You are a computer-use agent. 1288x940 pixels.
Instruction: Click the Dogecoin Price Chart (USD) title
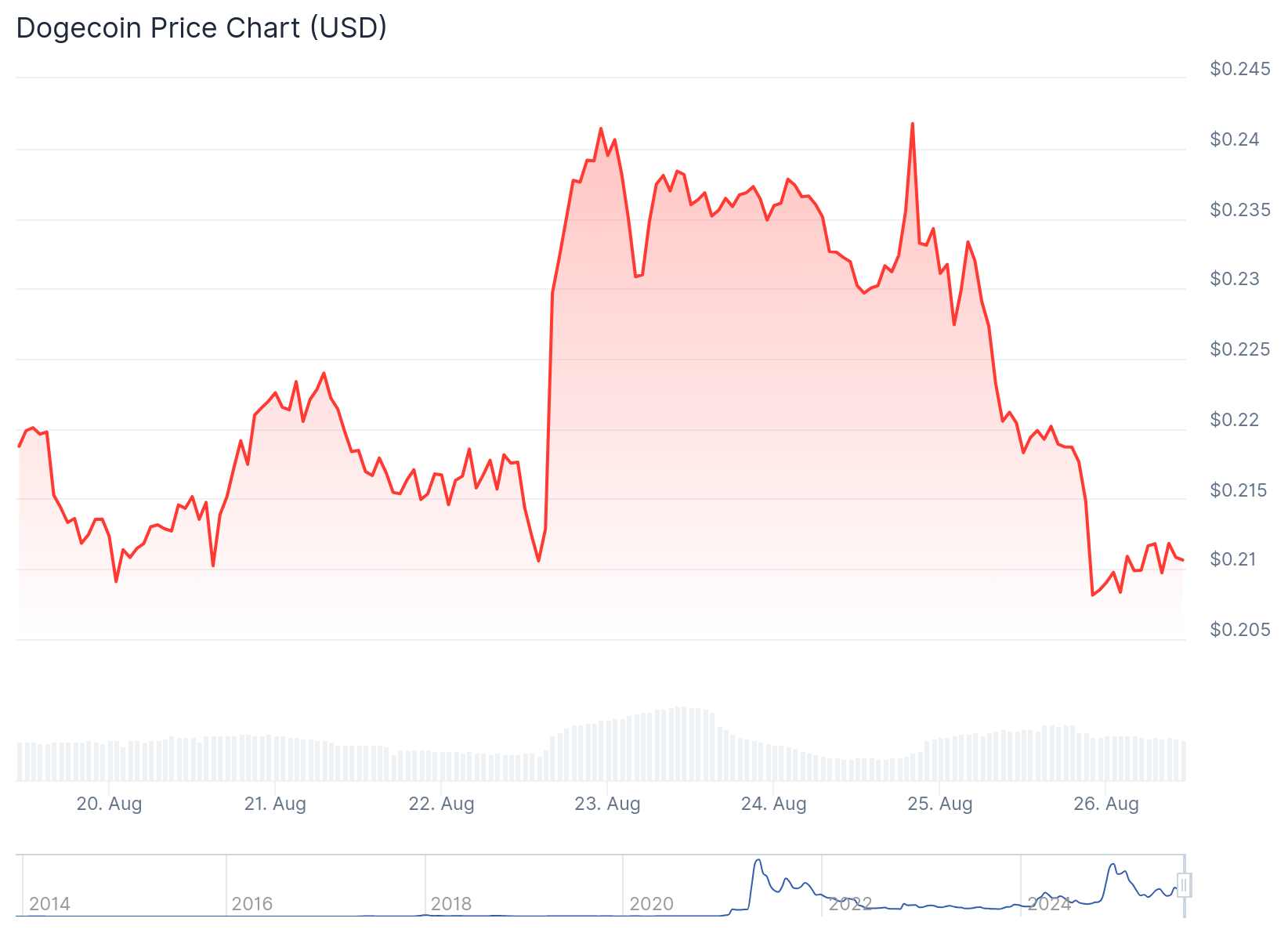(201, 28)
